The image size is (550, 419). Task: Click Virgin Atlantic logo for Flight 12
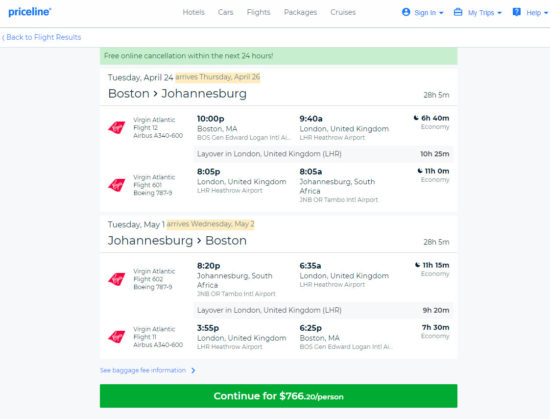click(x=117, y=127)
